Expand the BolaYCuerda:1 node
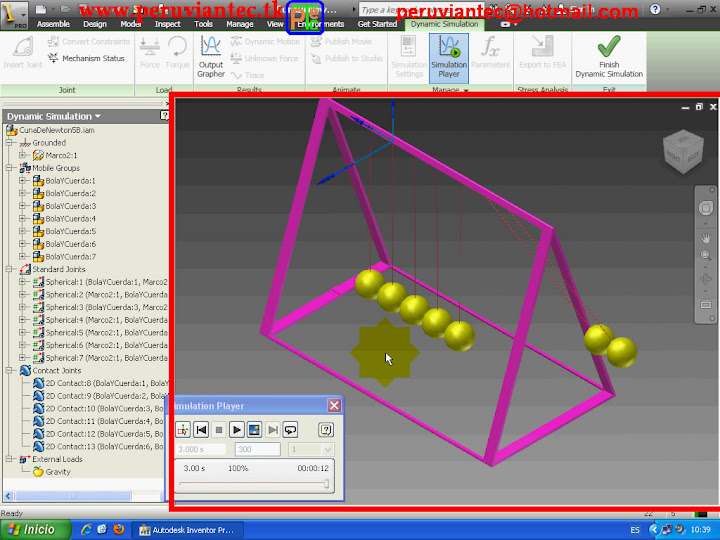 [22, 180]
